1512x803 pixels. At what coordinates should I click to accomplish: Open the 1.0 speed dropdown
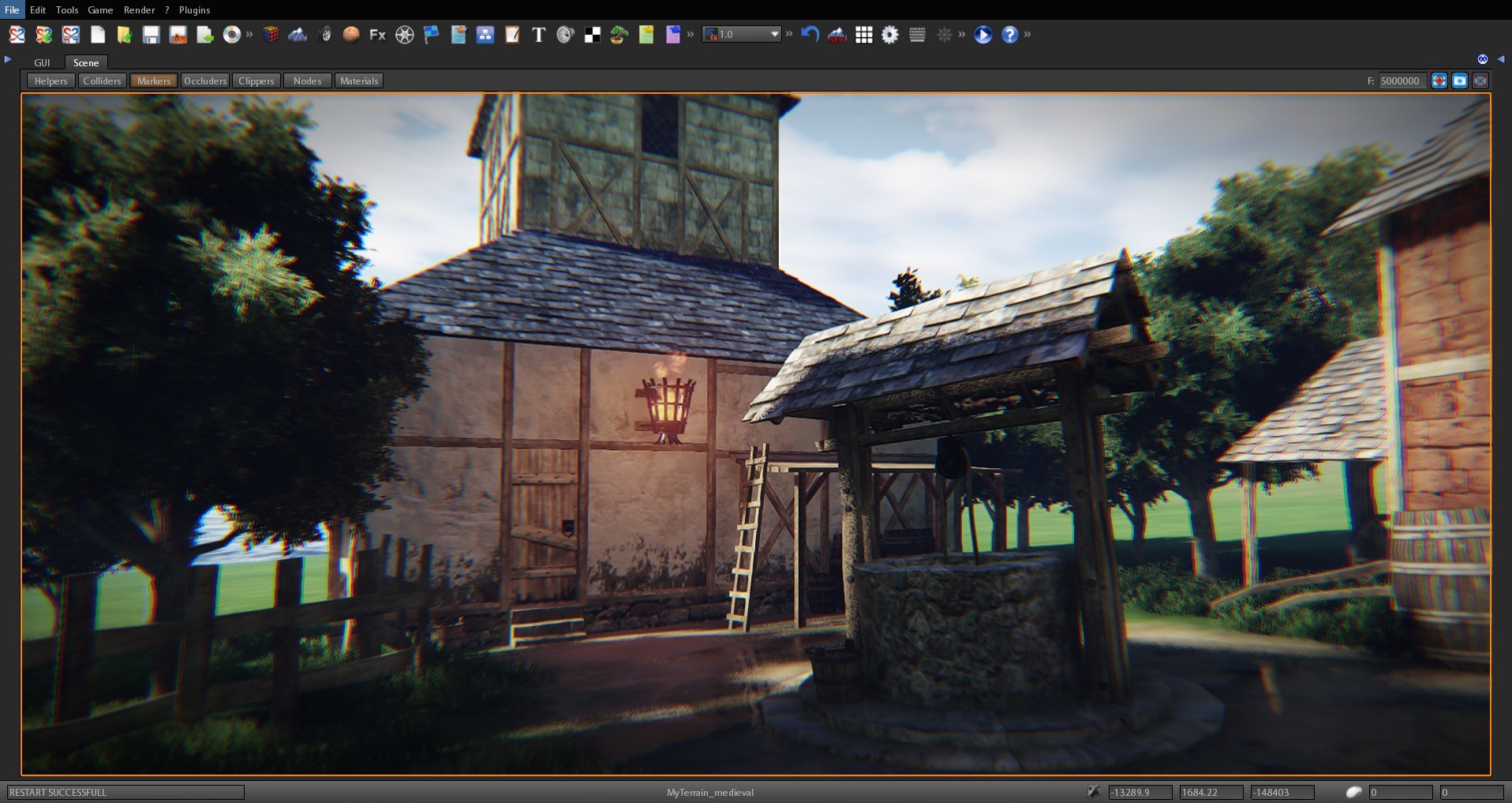(x=773, y=34)
